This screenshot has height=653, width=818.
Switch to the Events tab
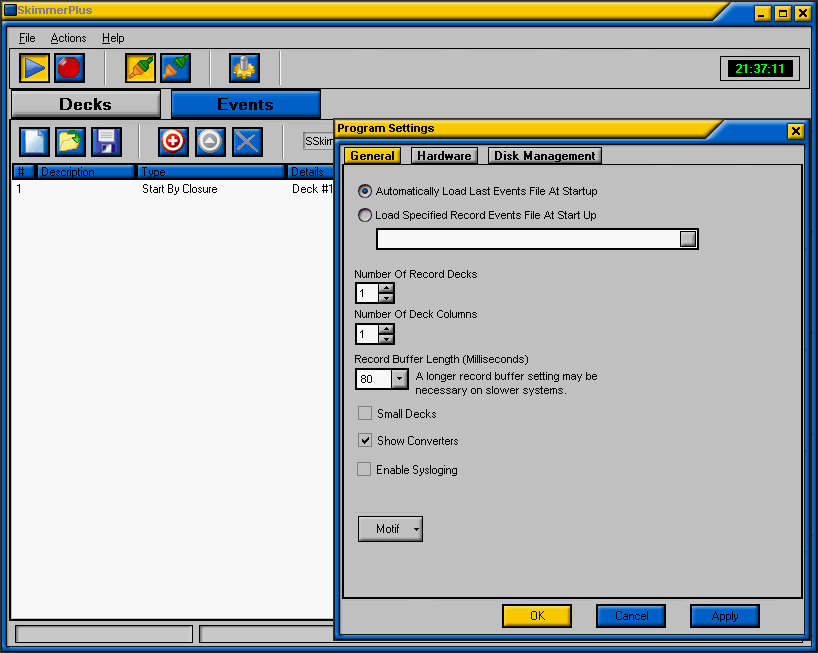(x=246, y=104)
